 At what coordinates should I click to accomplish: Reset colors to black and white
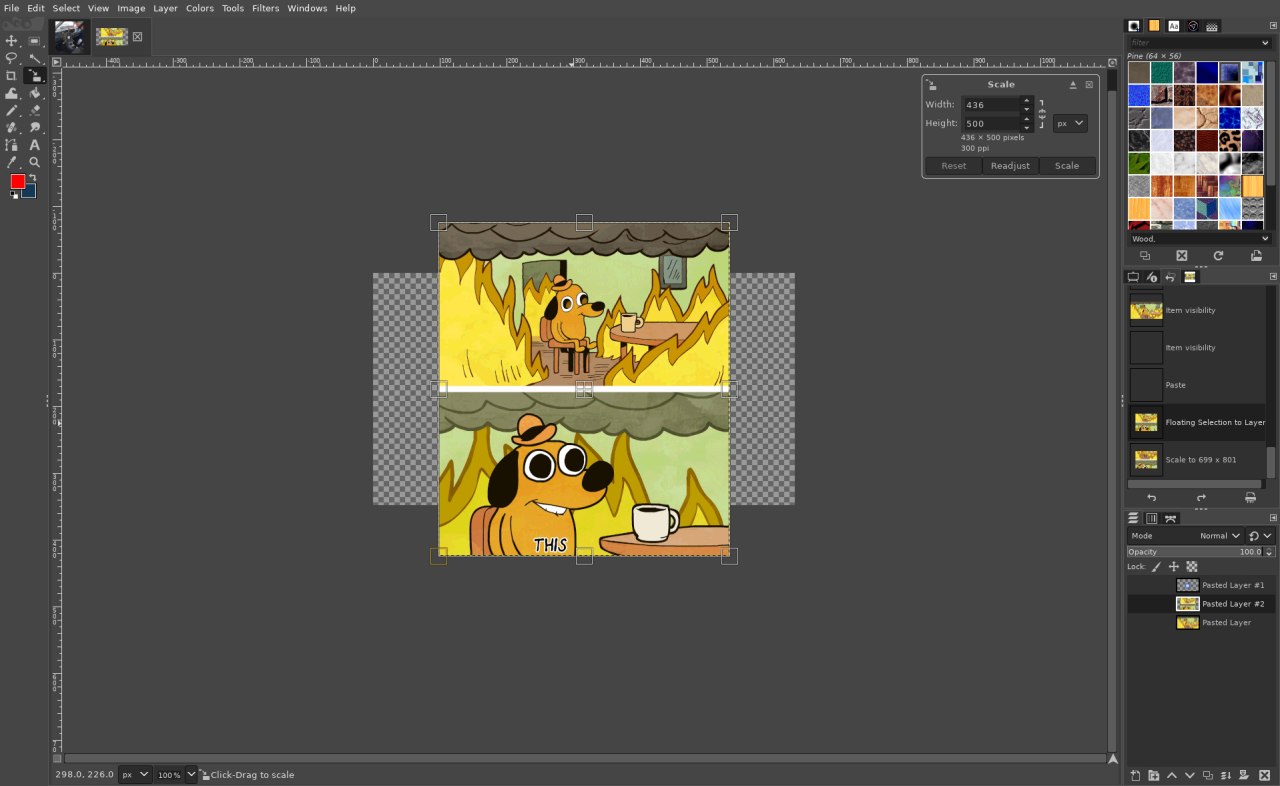(14, 195)
